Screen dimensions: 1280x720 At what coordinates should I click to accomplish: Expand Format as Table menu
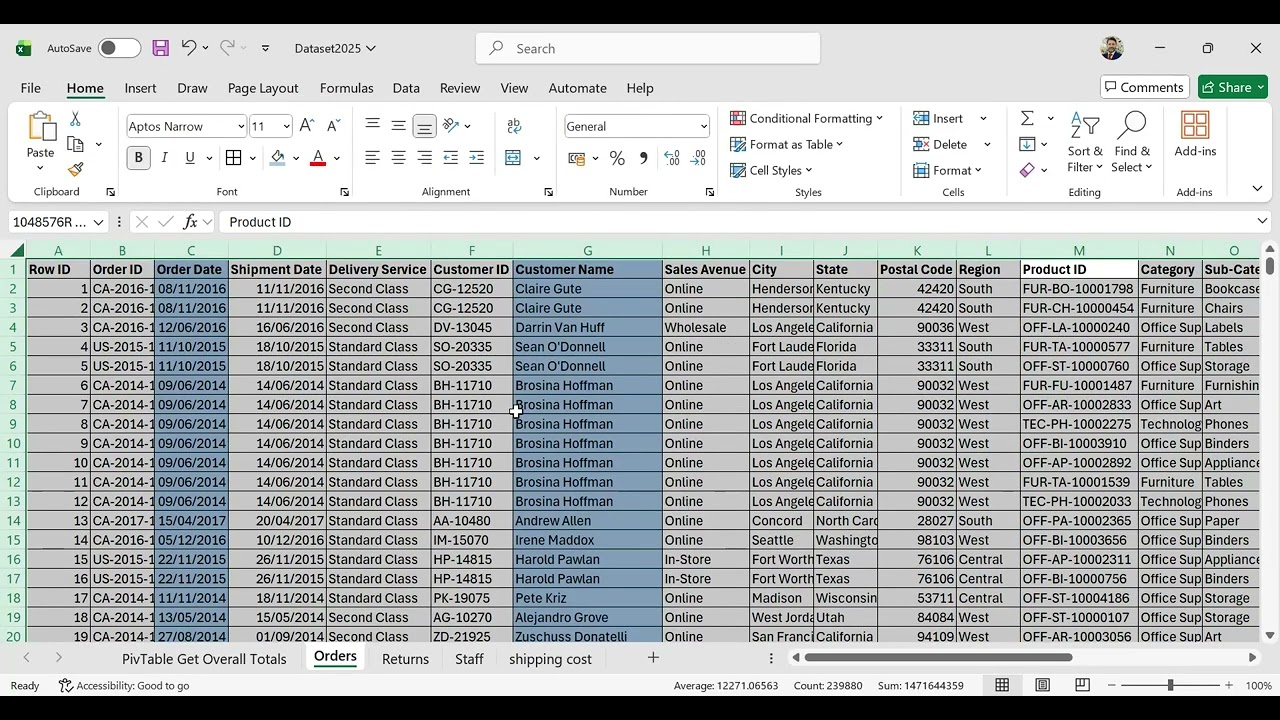[786, 144]
